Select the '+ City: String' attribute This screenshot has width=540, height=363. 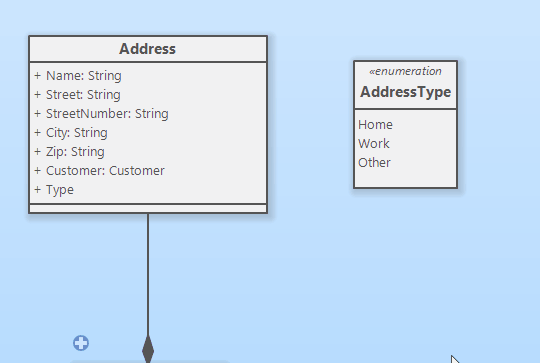coord(71,133)
